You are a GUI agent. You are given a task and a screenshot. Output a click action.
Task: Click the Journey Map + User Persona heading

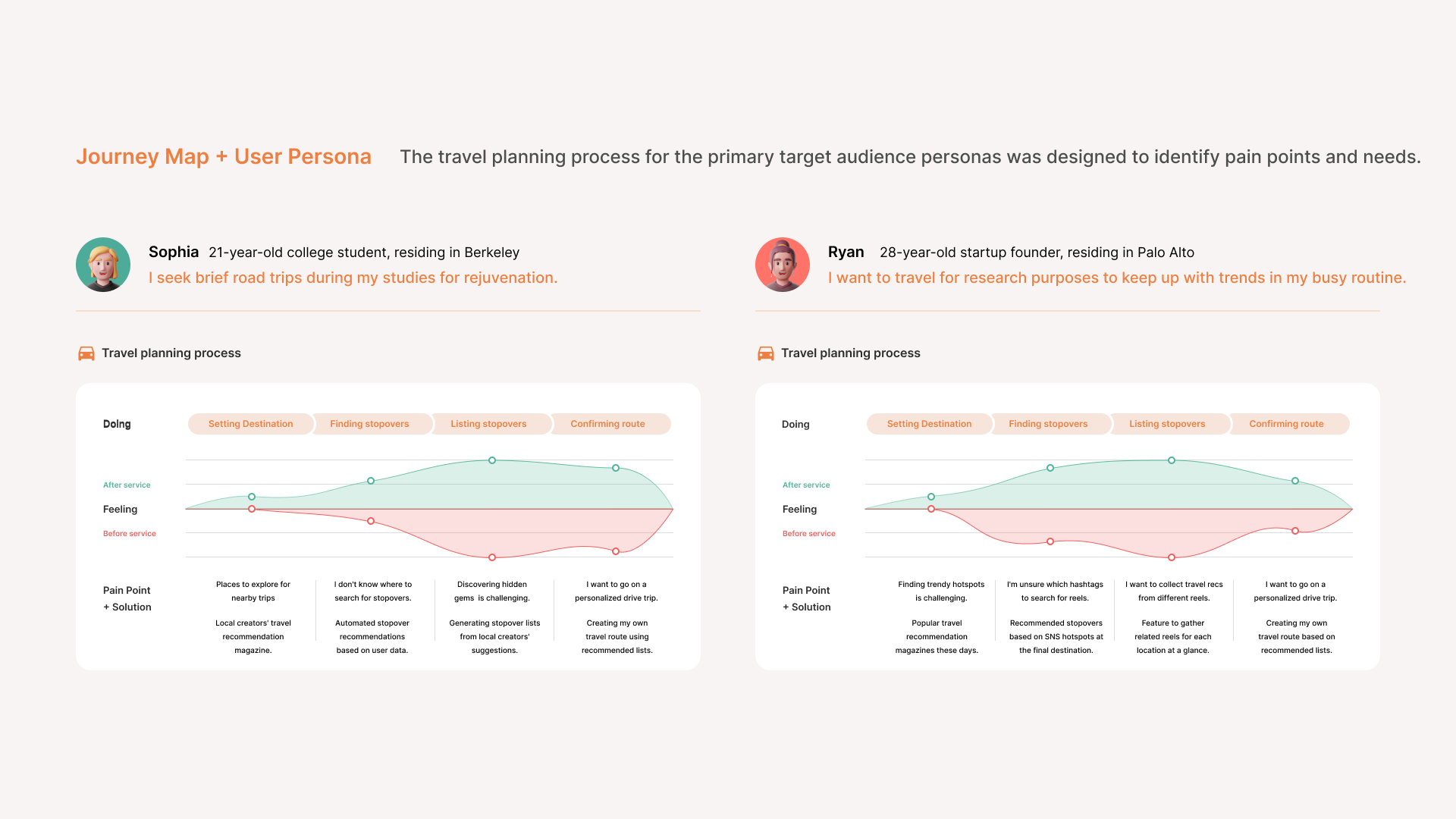(224, 156)
